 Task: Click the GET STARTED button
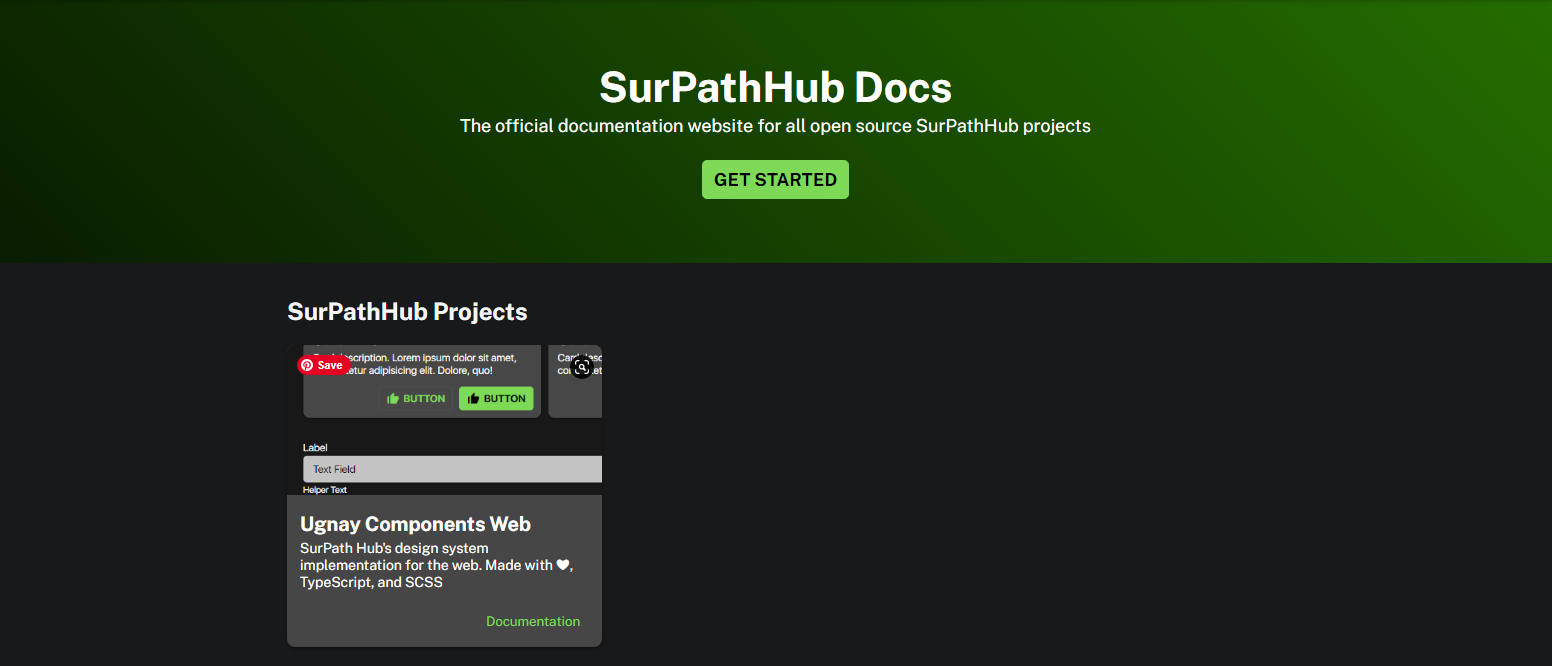(x=775, y=179)
